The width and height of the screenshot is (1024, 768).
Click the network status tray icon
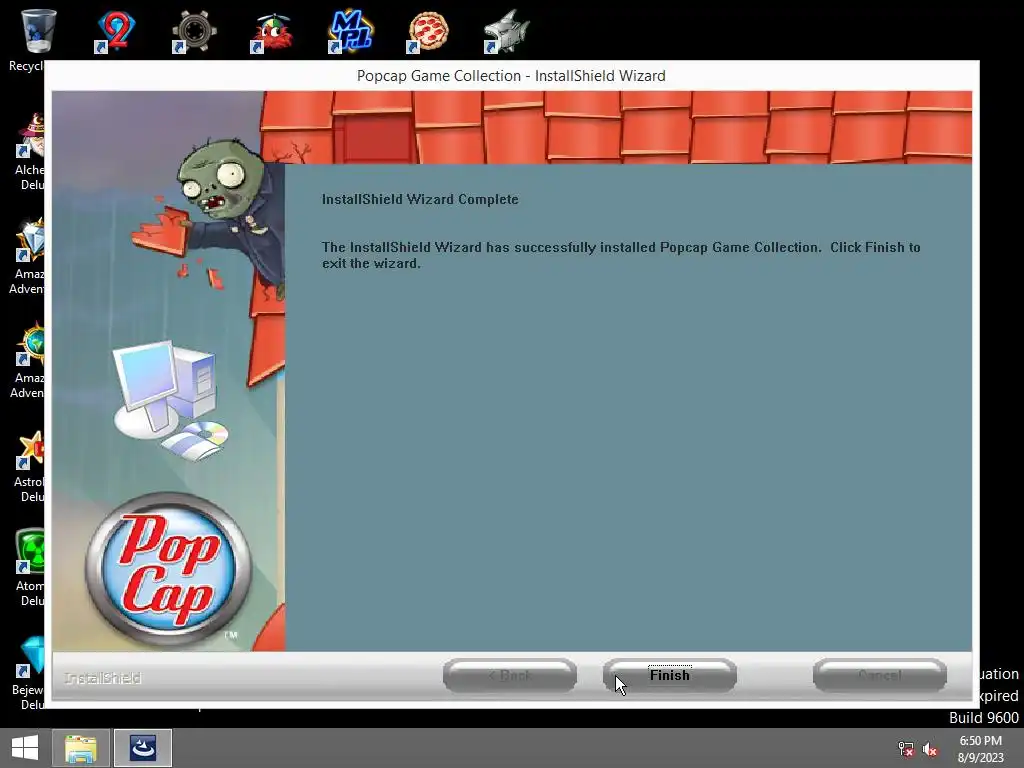906,749
